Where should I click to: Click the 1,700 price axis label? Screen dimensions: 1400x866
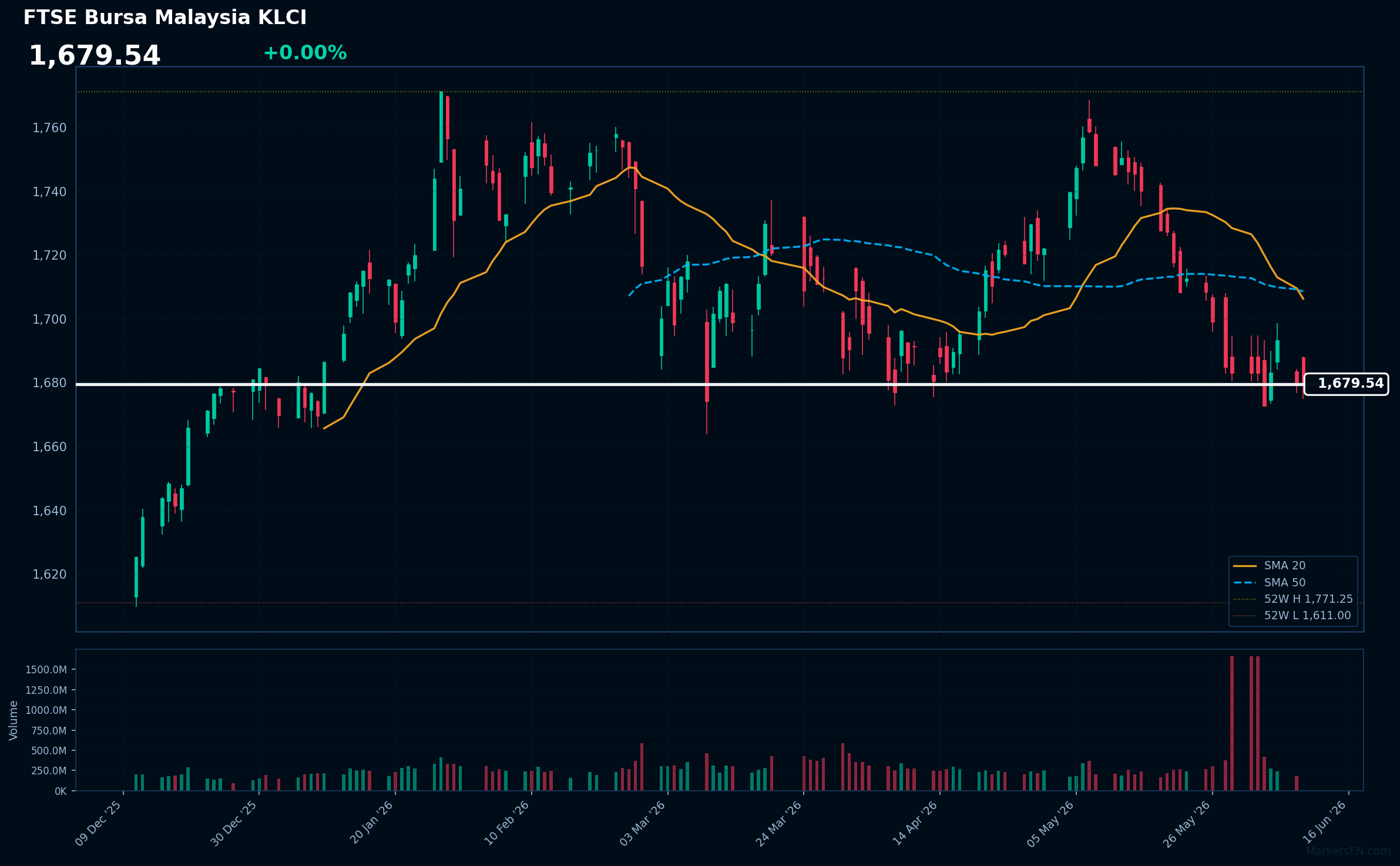(50, 320)
